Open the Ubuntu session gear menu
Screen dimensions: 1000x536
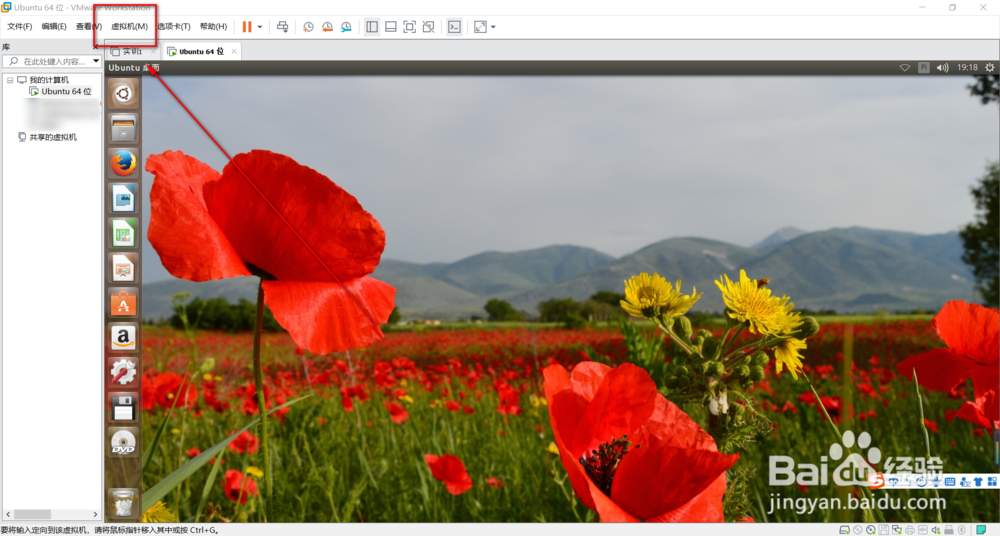pos(989,68)
